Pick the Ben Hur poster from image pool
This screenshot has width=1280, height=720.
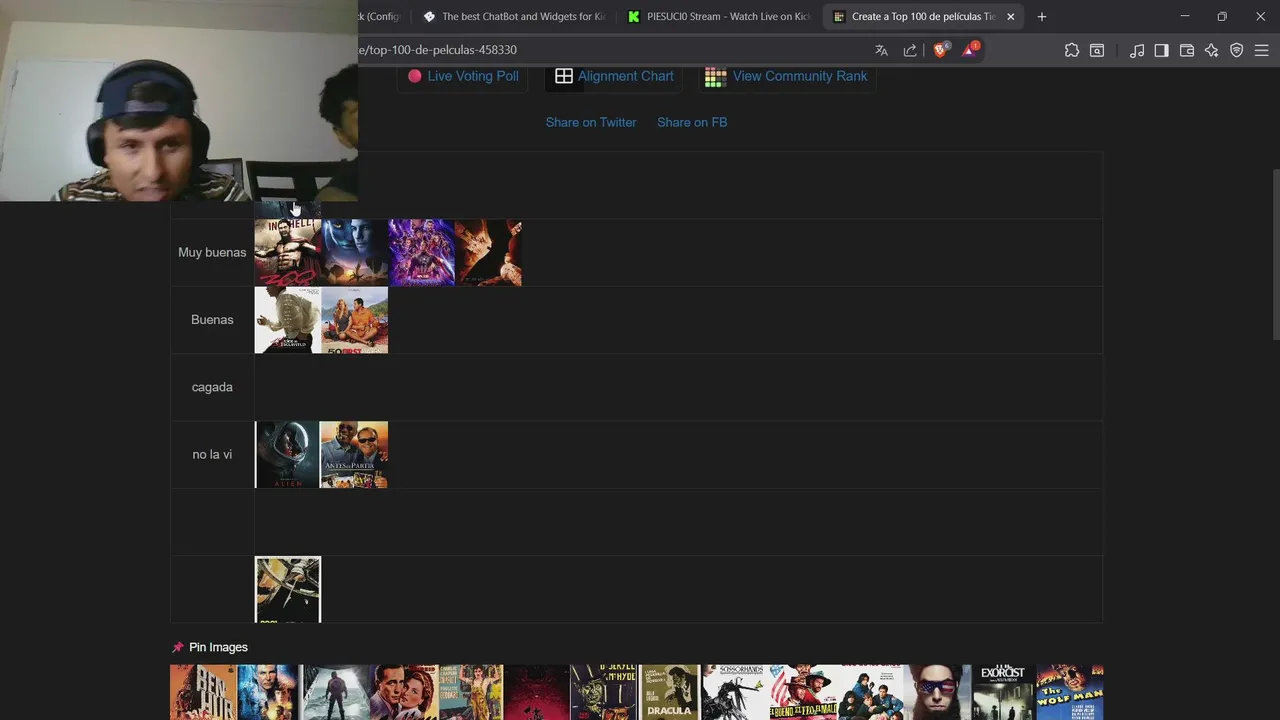203,692
